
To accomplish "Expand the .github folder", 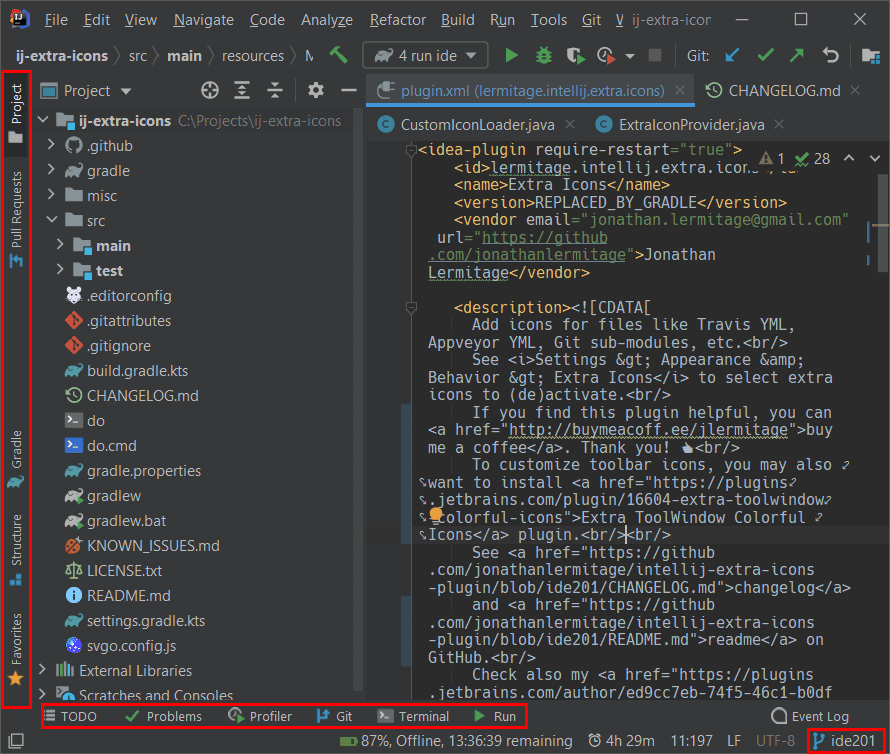I will click(51, 146).
